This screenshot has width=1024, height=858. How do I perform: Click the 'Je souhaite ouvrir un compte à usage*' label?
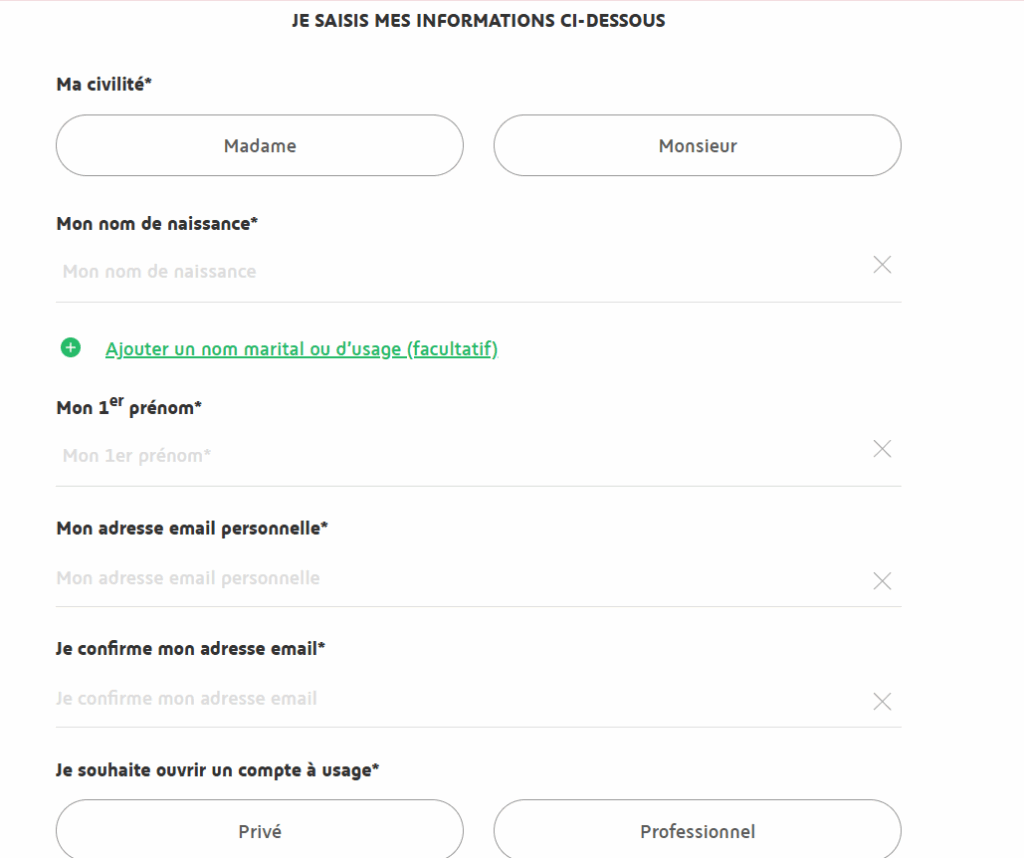coord(218,769)
